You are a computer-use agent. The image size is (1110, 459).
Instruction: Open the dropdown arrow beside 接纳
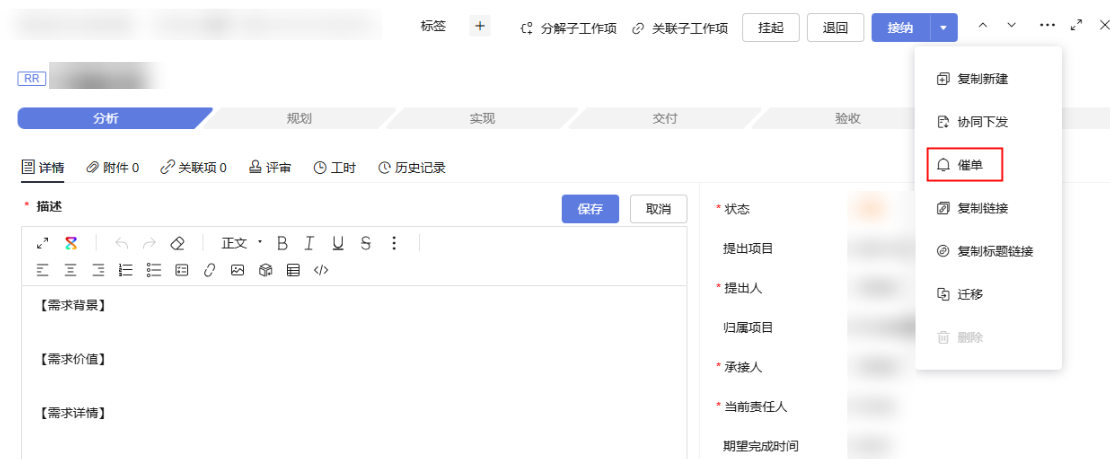[x=943, y=28]
